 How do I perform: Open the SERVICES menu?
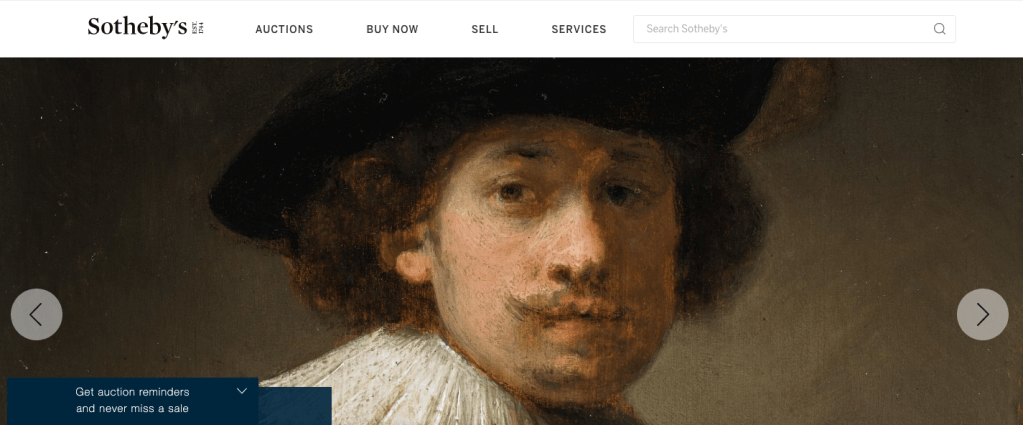click(x=579, y=29)
